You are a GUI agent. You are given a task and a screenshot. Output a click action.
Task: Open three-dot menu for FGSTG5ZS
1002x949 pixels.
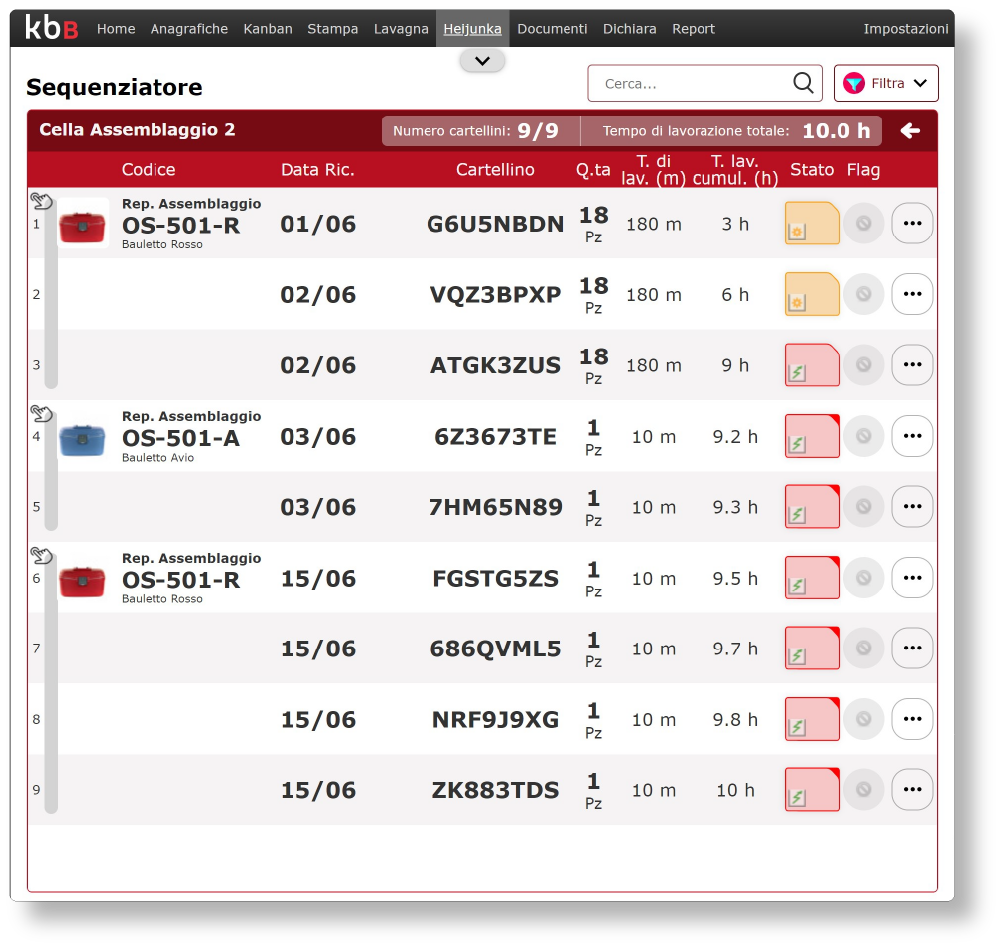(x=911, y=578)
